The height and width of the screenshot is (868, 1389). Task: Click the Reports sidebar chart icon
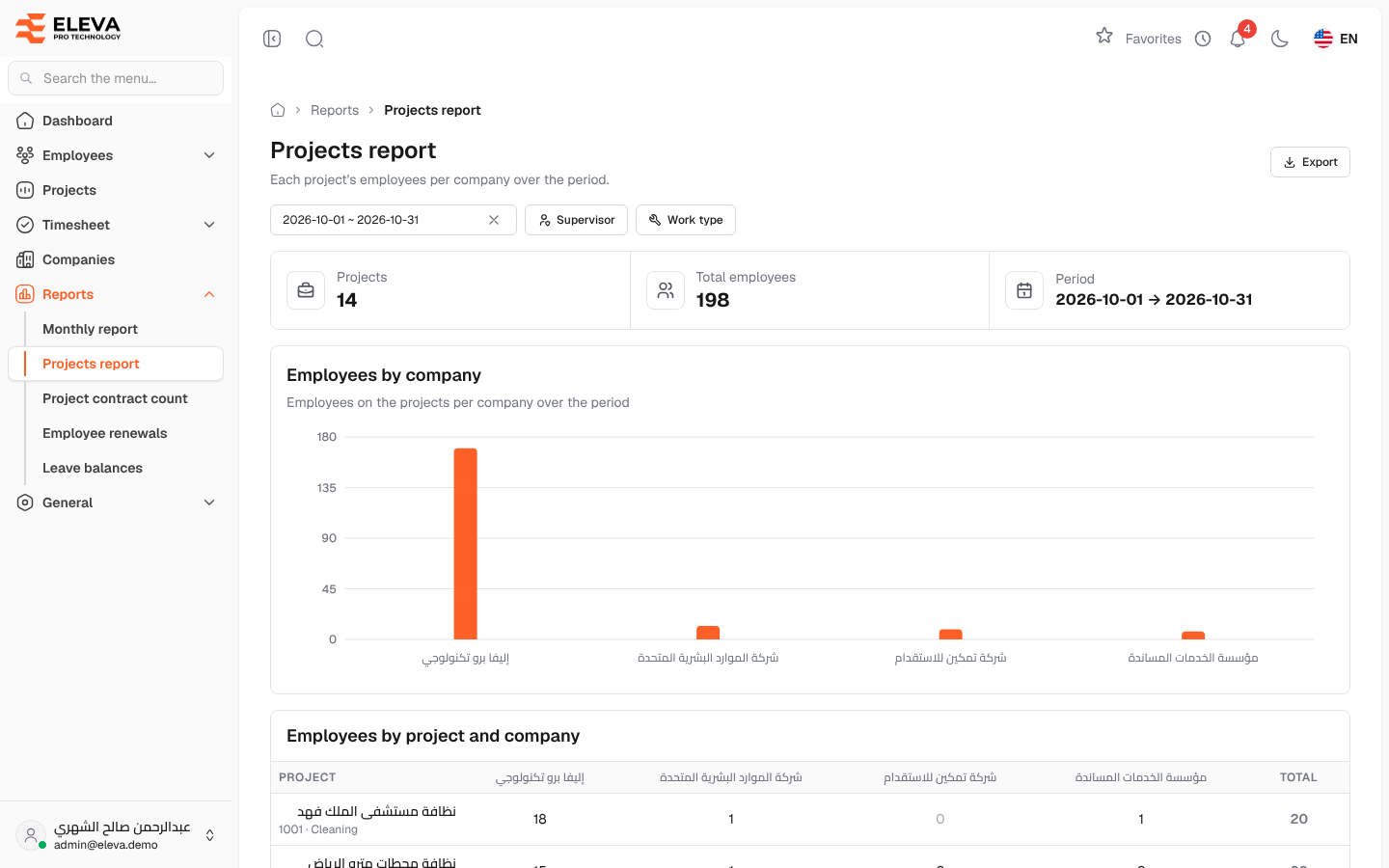coord(25,294)
